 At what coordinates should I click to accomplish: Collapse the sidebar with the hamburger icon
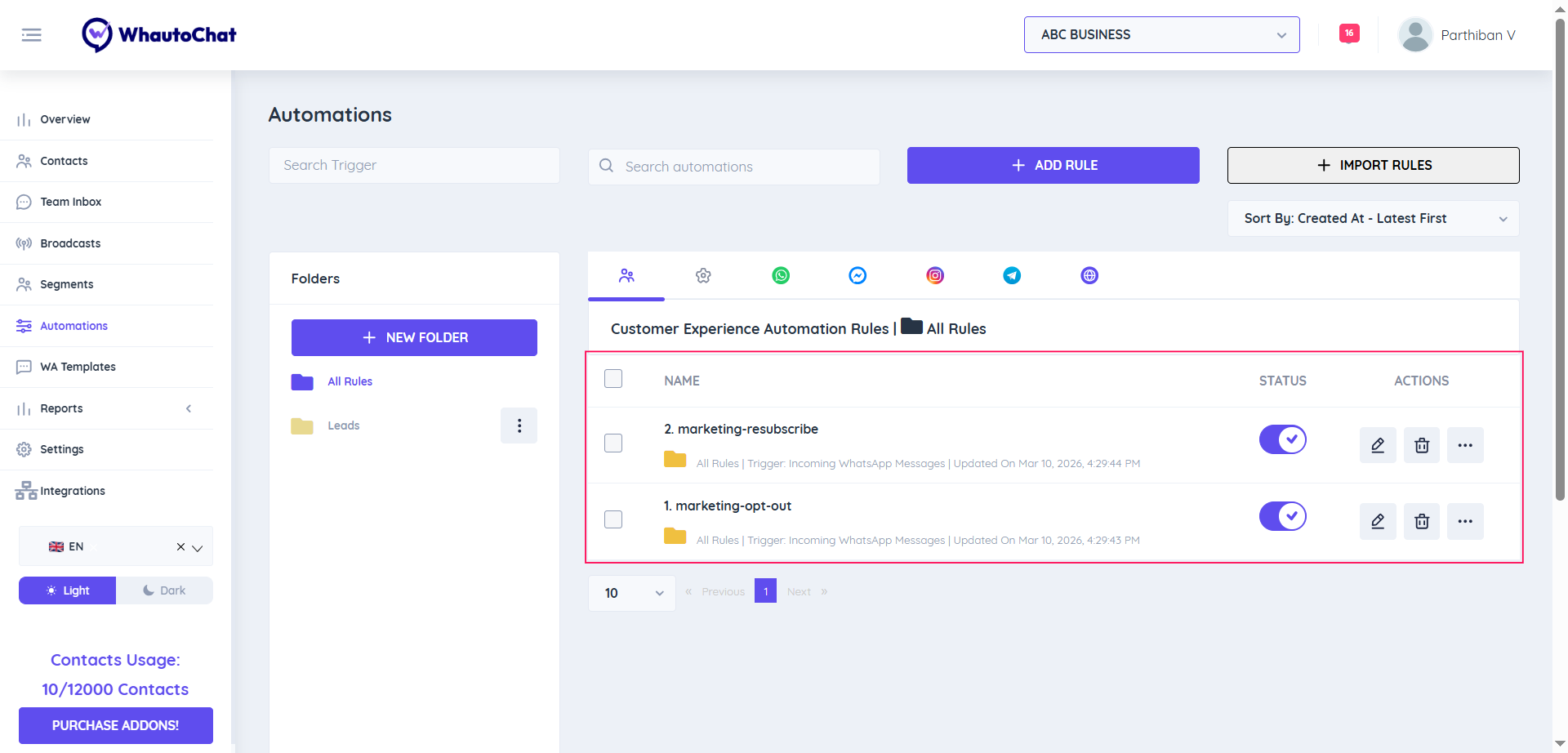point(32,35)
